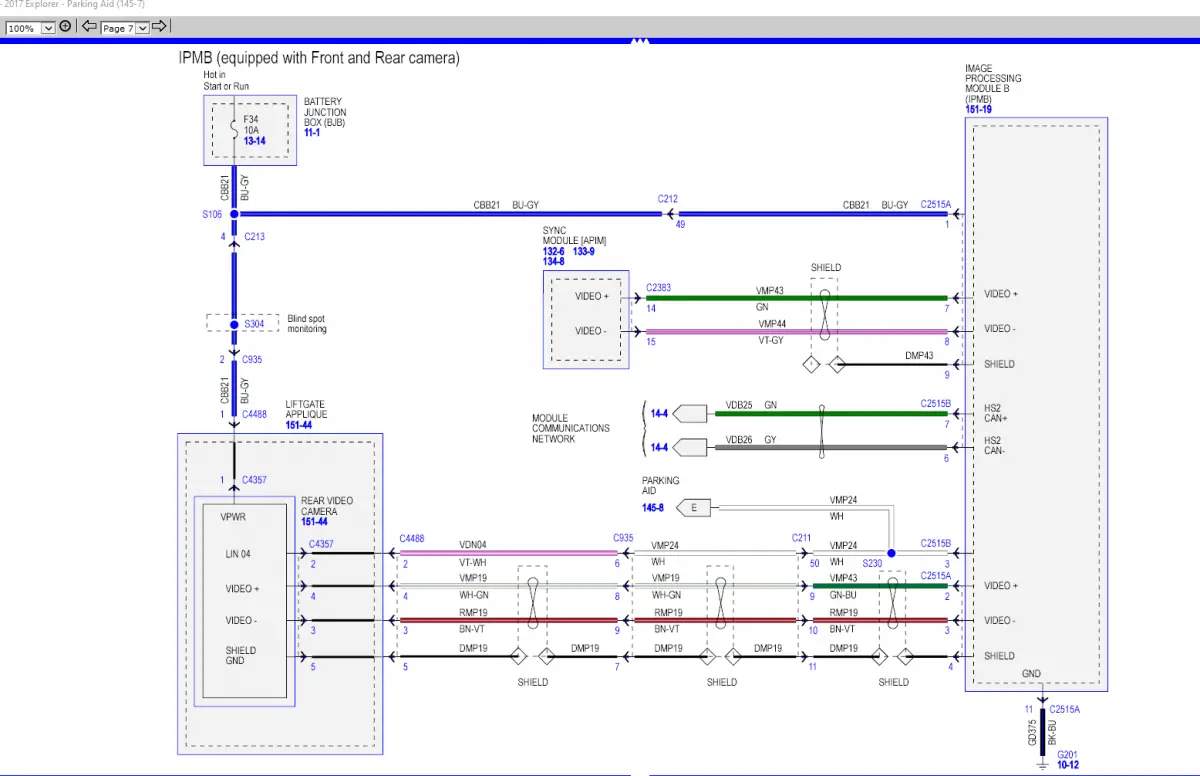Image resolution: width=1200 pixels, height=776 pixels.
Task: Go to next page with right arrow
Action: [x=159, y=27]
